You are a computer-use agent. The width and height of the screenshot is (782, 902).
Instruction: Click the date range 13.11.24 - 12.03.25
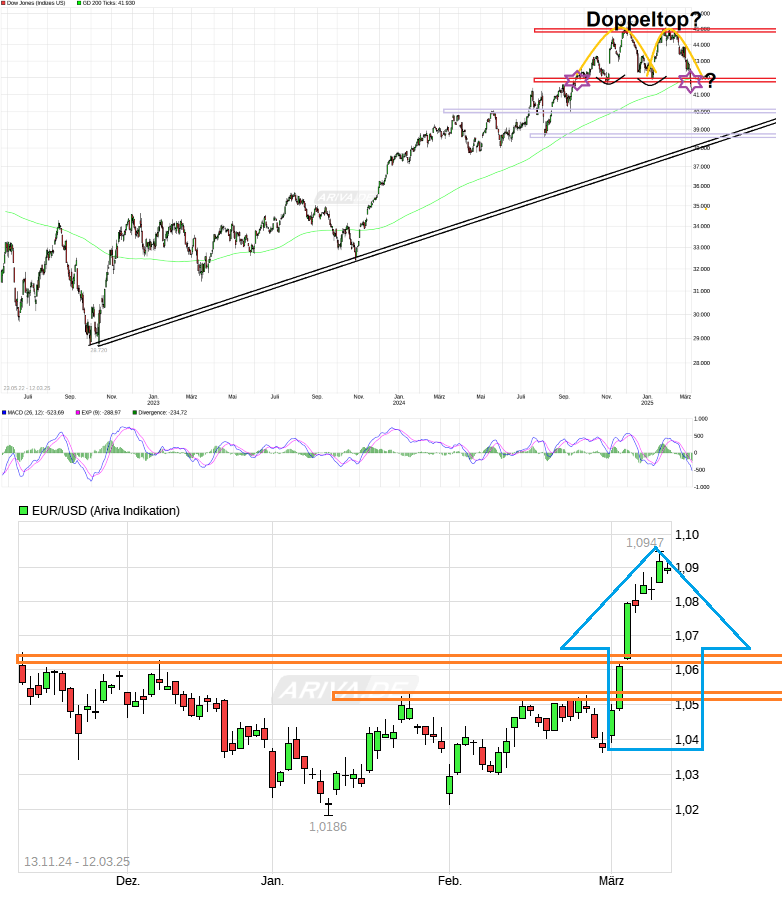(77, 861)
